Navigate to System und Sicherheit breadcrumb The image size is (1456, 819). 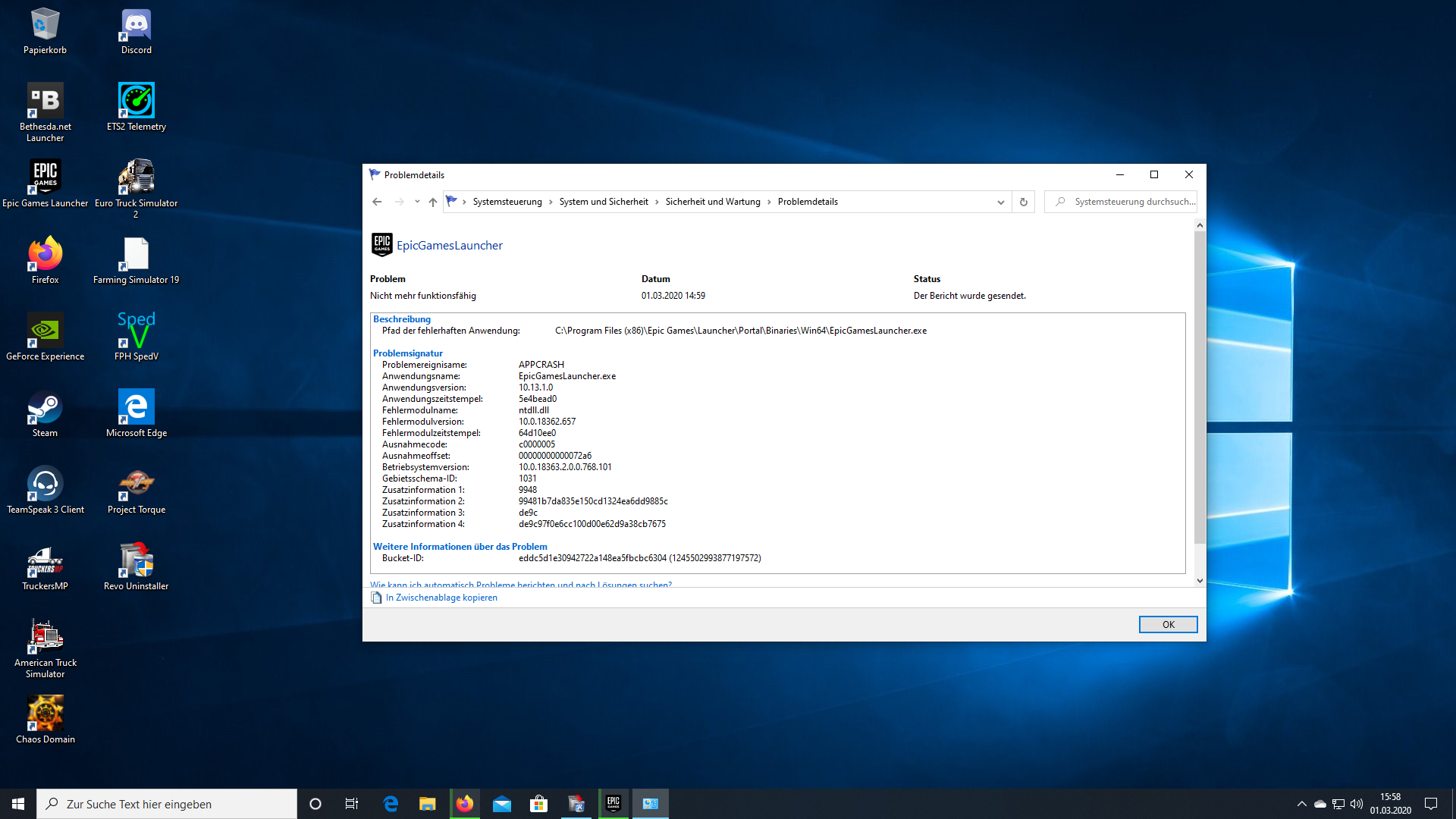(604, 202)
